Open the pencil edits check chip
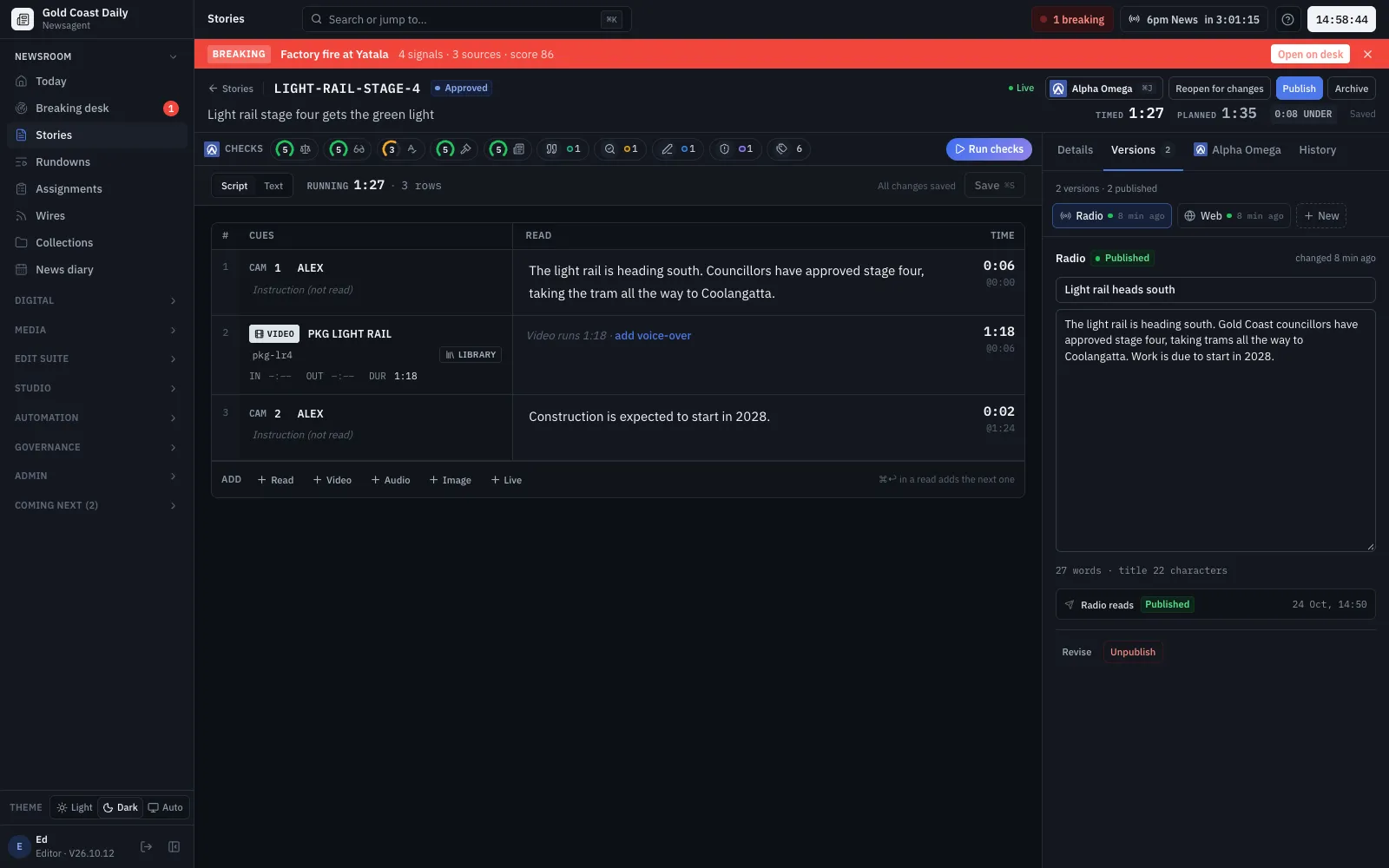Screen dimensions: 1389x868 click(x=678, y=149)
